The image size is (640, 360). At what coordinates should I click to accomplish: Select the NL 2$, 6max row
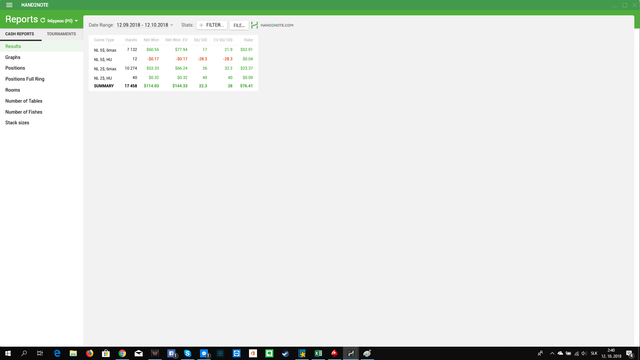pyautogui.click(x=173, y=69)
